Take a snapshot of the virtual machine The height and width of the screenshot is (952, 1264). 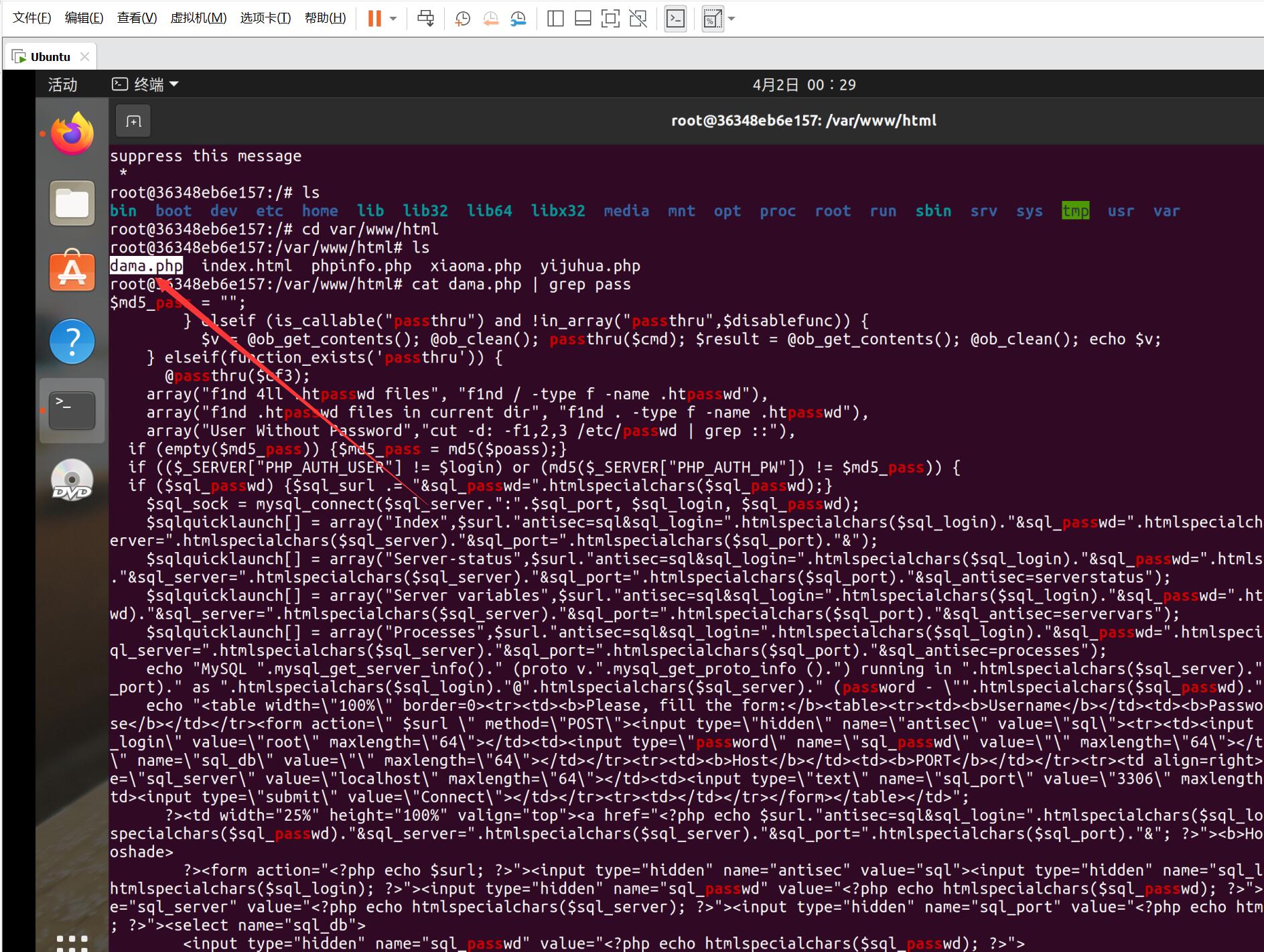point(462,19)
